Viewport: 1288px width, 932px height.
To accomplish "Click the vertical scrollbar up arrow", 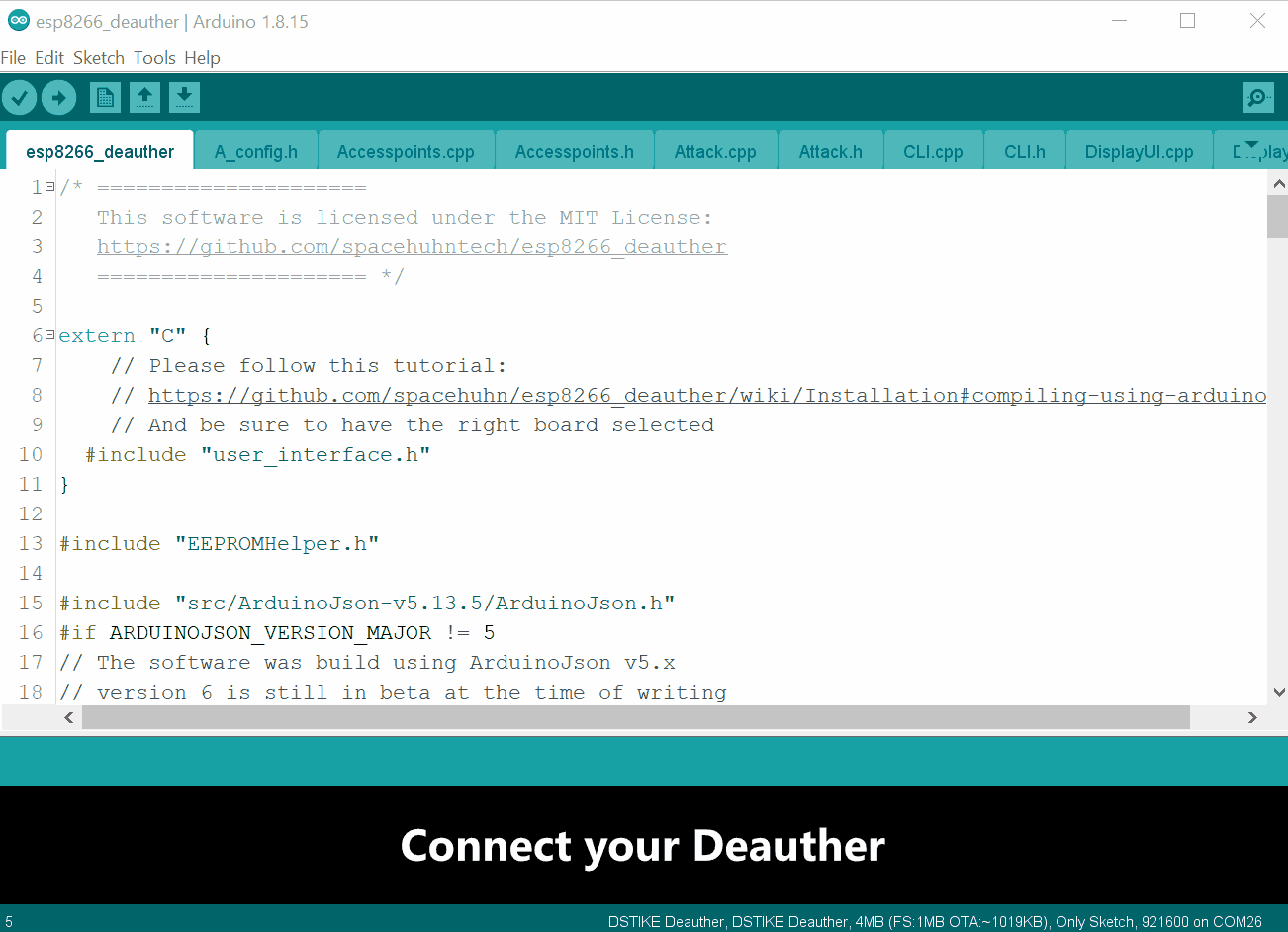I will pos(1278,183).
